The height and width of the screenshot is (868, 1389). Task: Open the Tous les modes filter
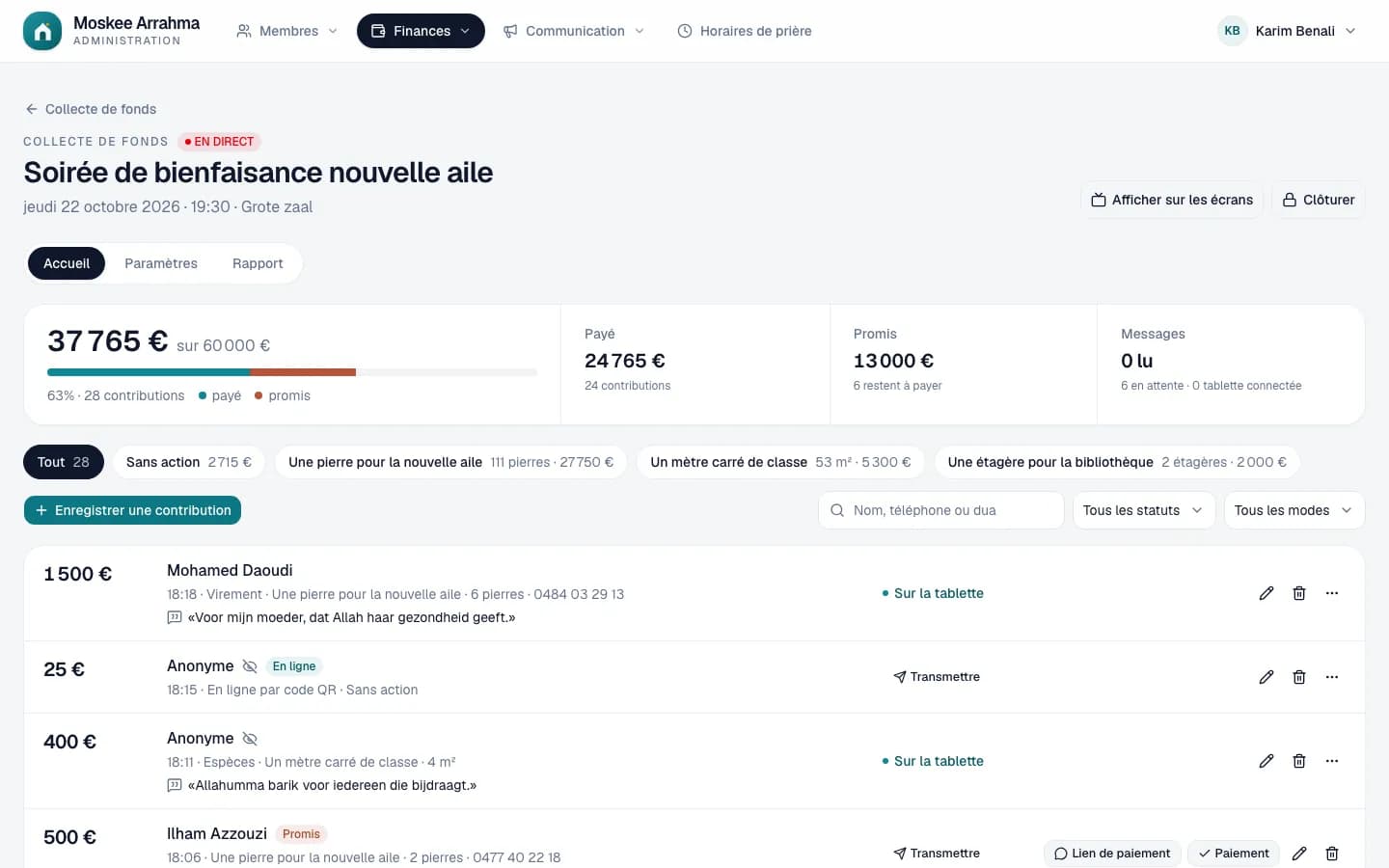[1294, 510]
